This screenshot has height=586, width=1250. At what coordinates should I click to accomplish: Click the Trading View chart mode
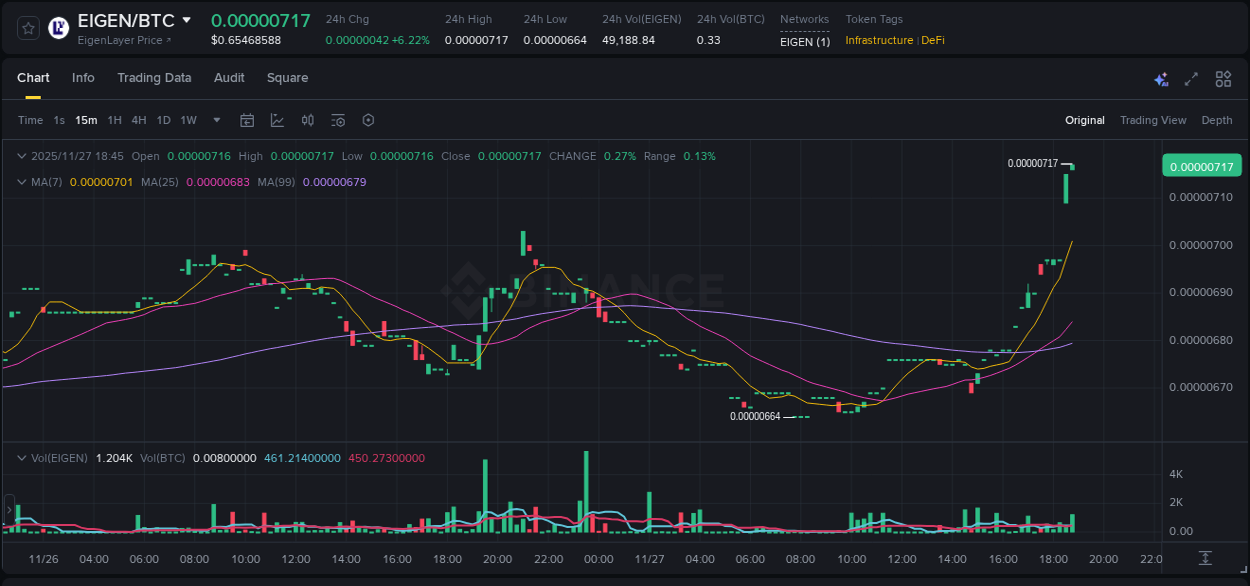tap(1153, 120)
